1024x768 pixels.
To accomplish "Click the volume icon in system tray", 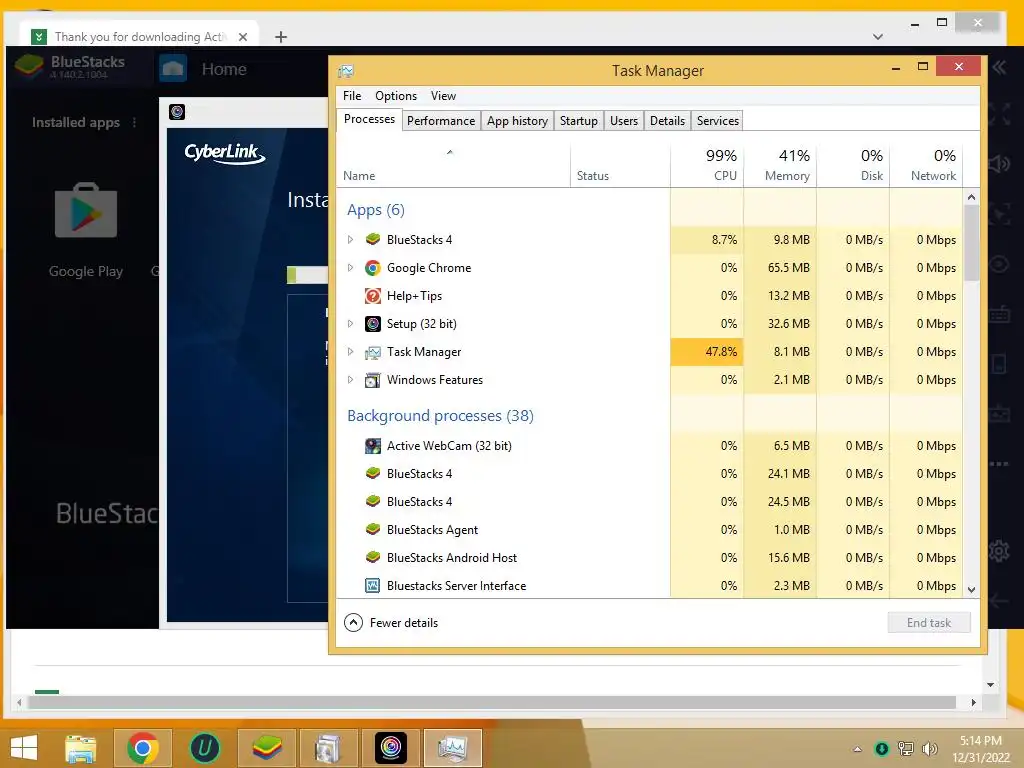I will click(x=929, y=749).
